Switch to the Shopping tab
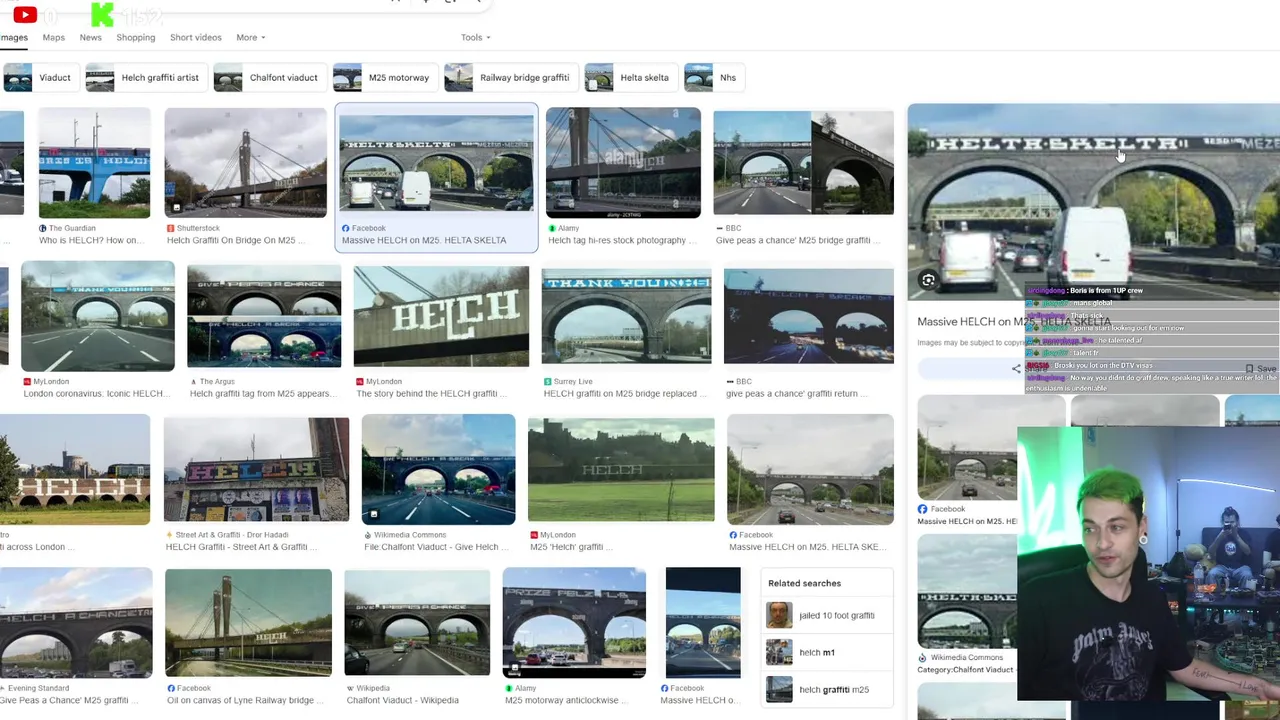 (135, 37)
